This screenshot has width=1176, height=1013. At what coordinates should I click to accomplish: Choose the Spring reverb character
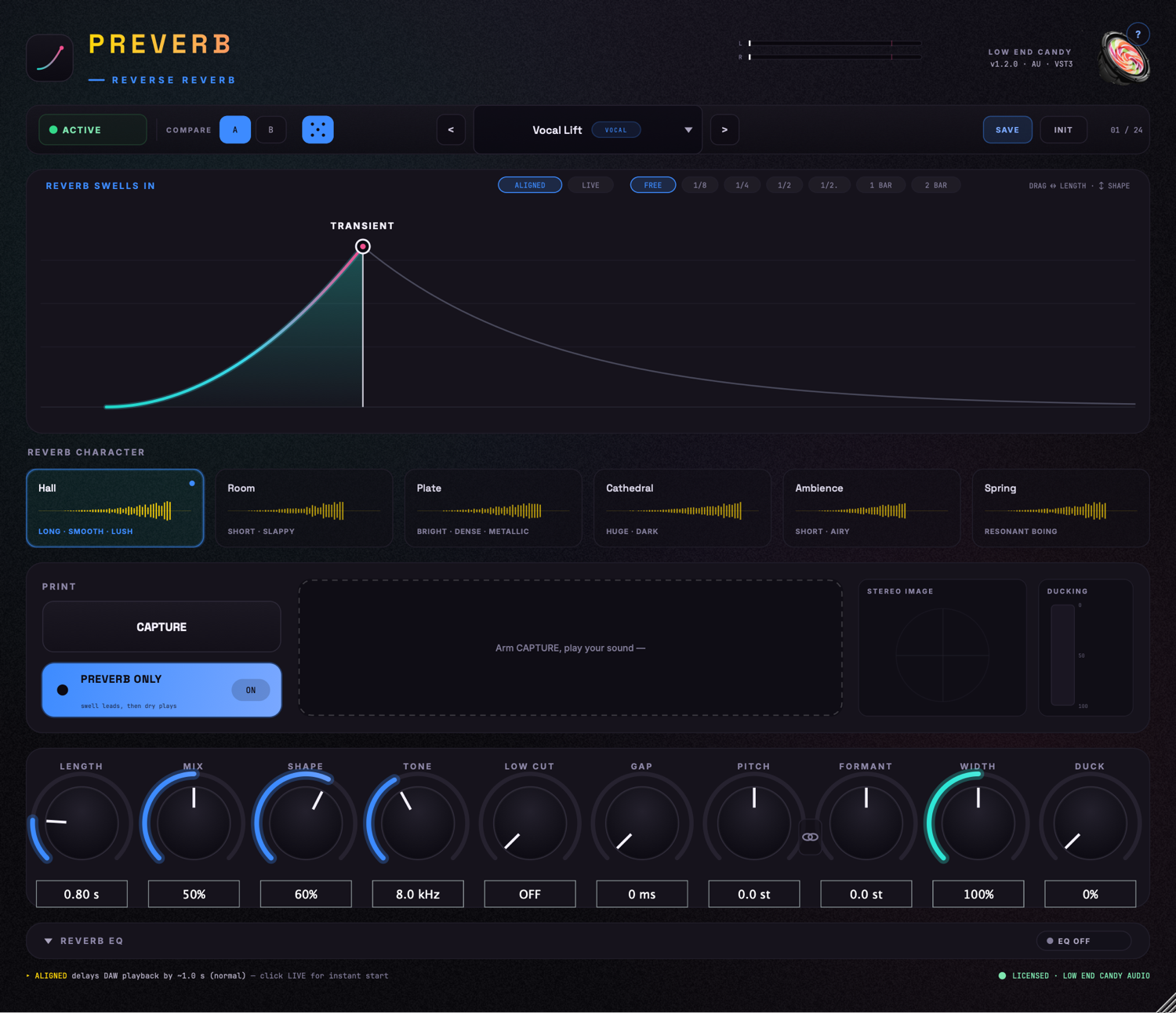tap(1061, 508)
